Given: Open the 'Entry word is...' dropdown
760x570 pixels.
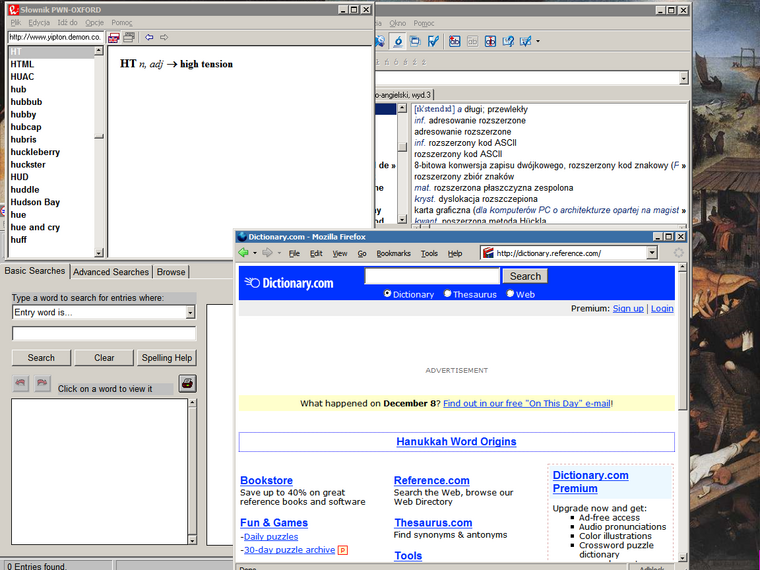Looking at the screenshot, I should click(190, 313).
